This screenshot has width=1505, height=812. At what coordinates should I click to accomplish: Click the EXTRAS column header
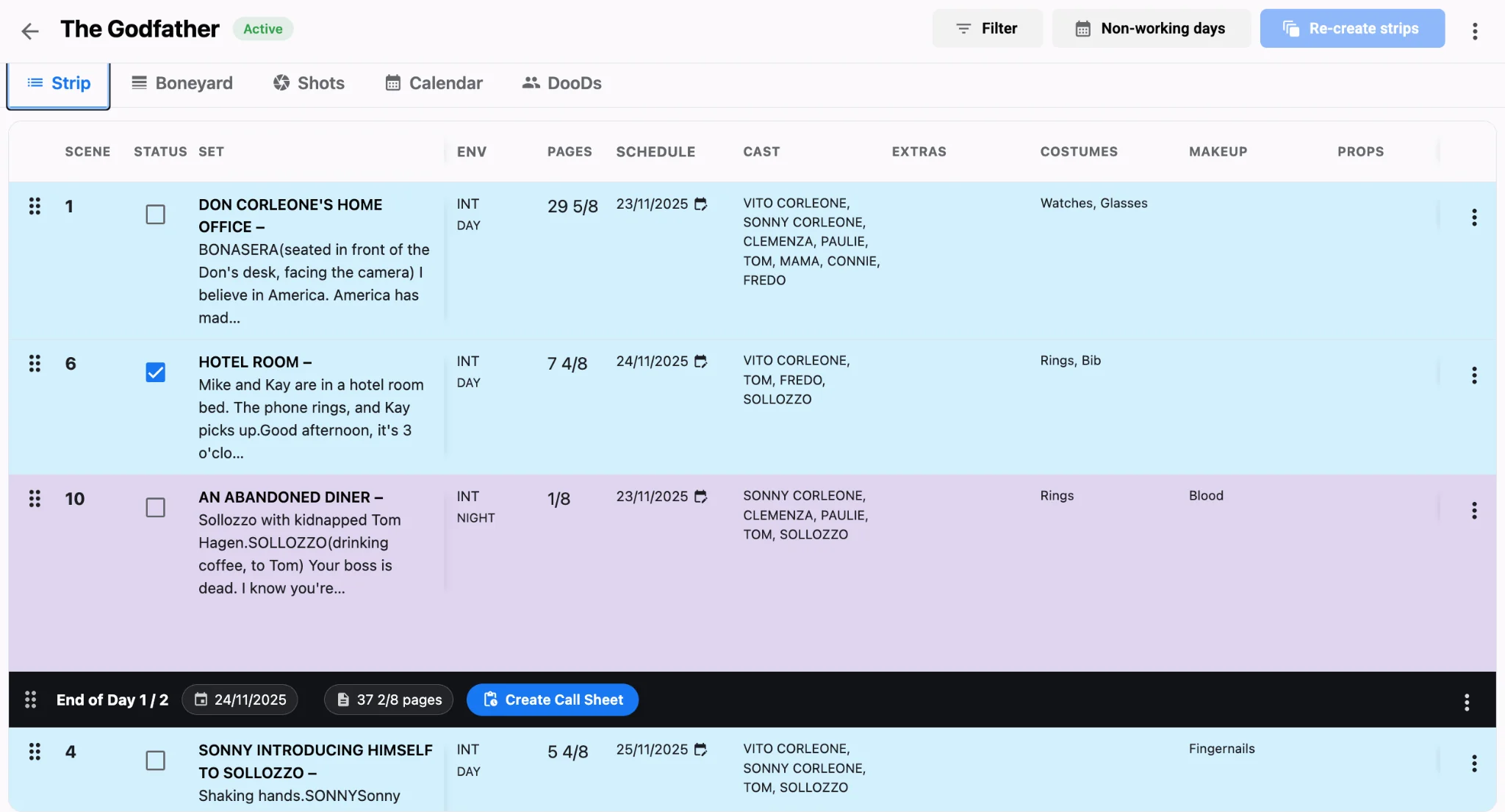tap(919, 151)
